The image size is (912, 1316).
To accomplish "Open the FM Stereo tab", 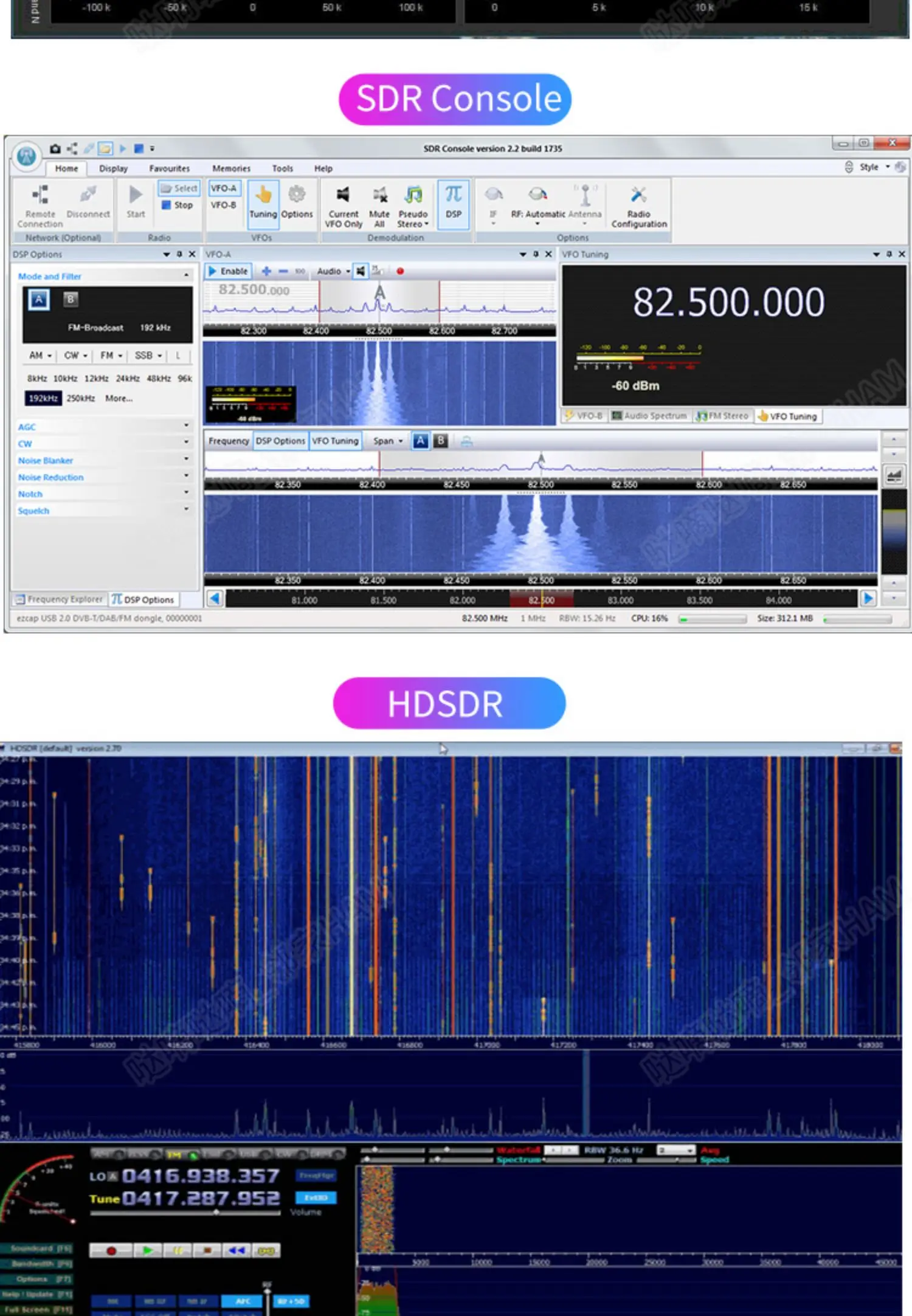I will (x=722, y=416).
